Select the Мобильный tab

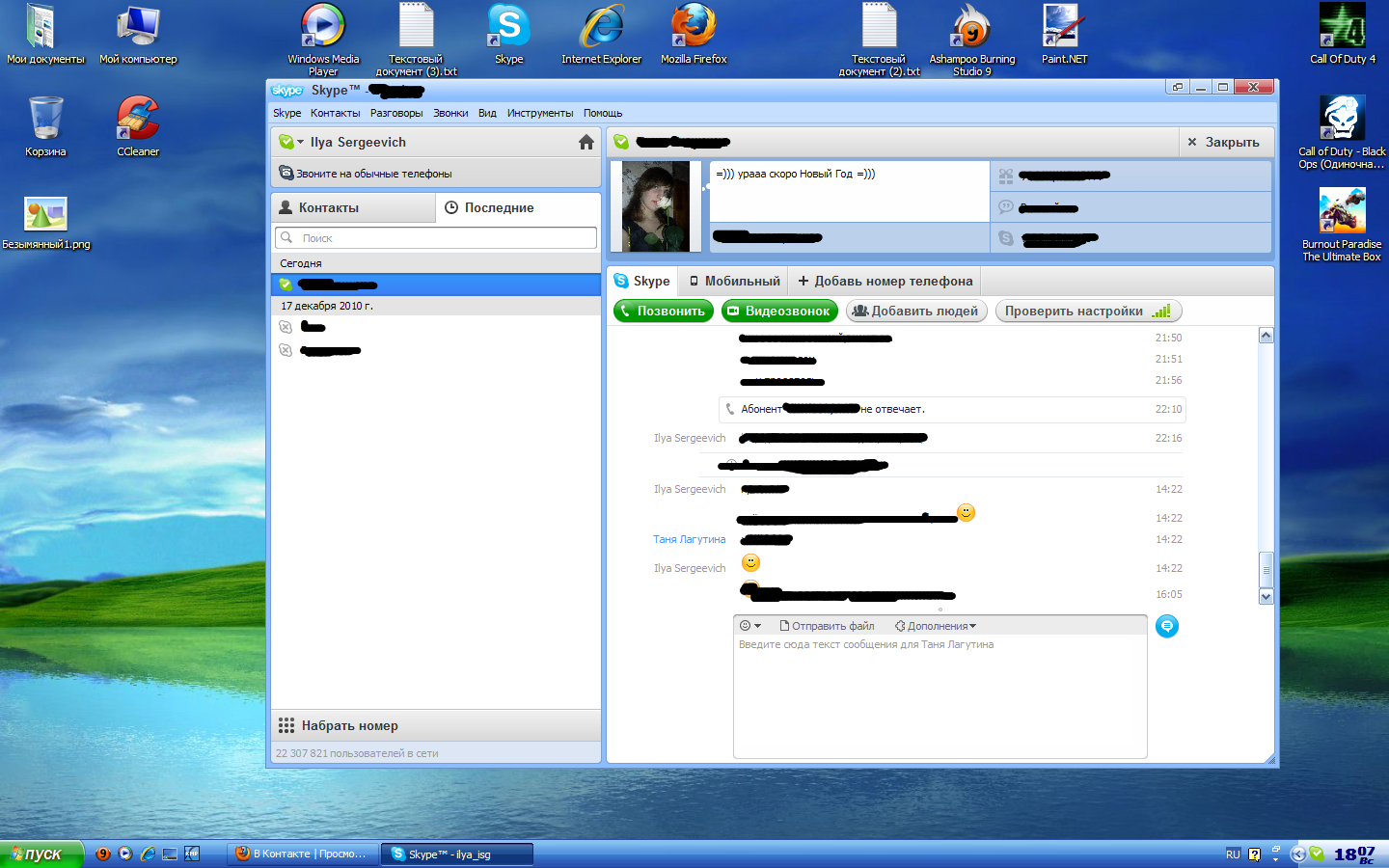click(734, 281)
